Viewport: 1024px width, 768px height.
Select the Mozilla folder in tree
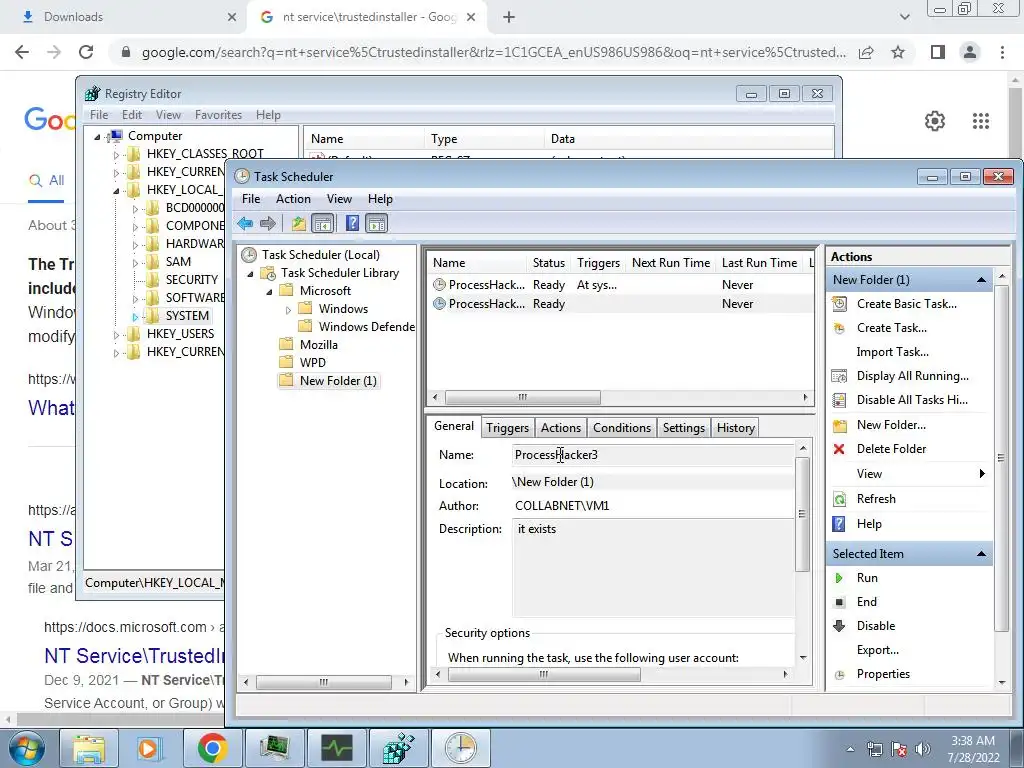319,345
